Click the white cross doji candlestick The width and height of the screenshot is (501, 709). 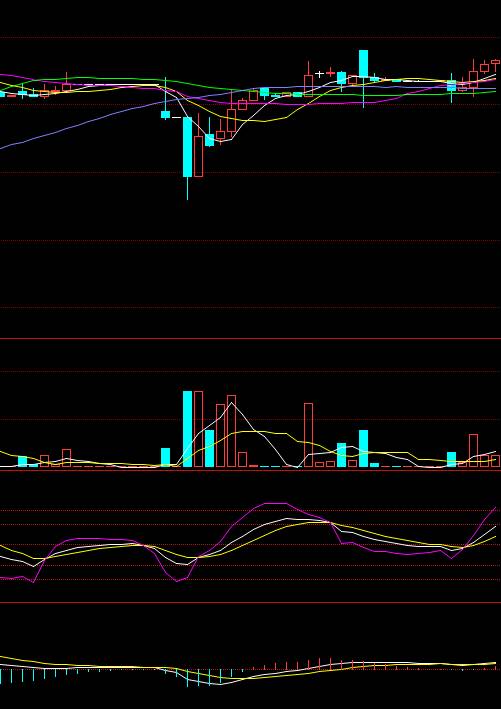(319, 74)
